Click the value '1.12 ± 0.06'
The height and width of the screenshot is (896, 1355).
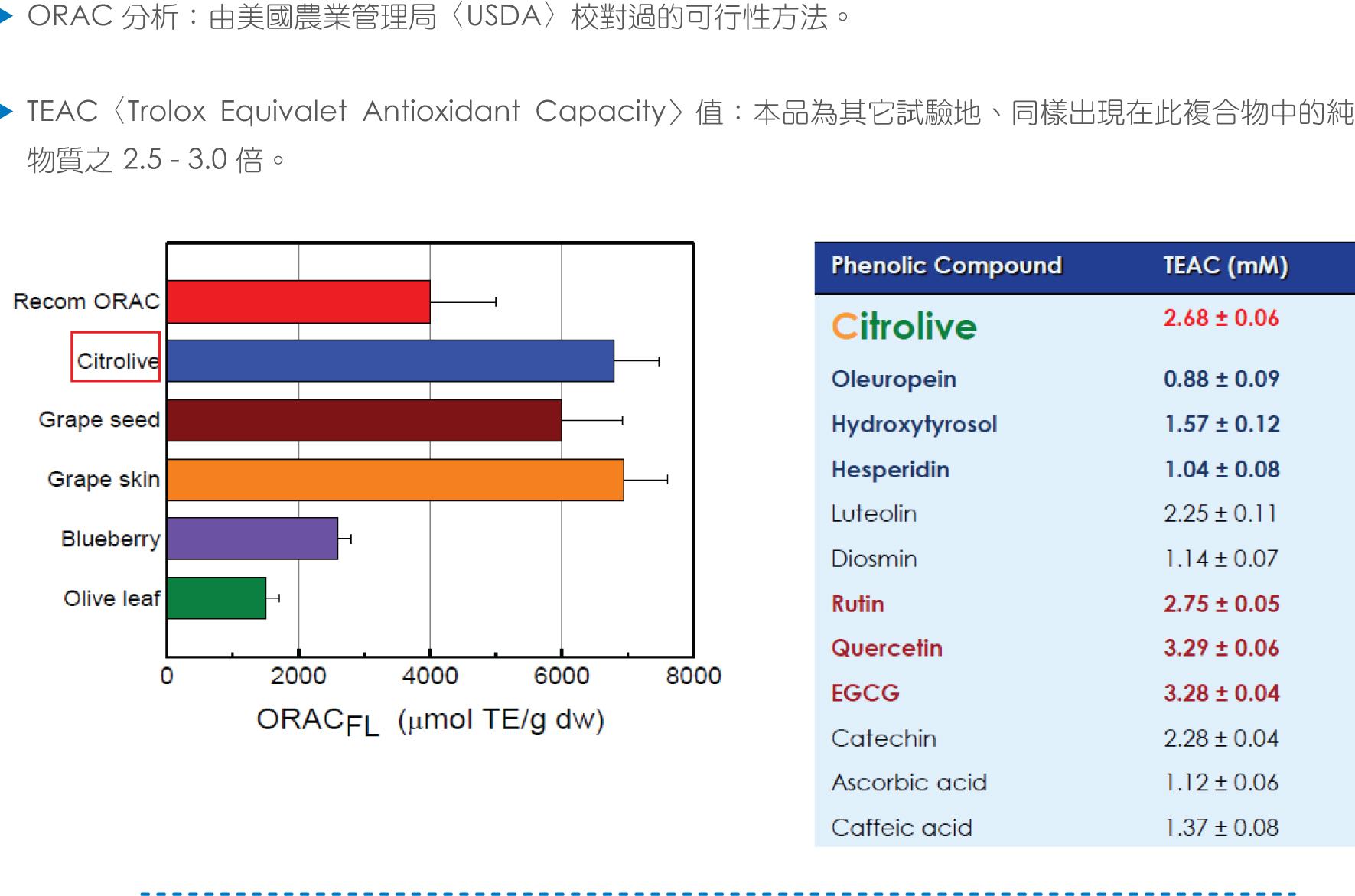click(x=1221, y=783)
